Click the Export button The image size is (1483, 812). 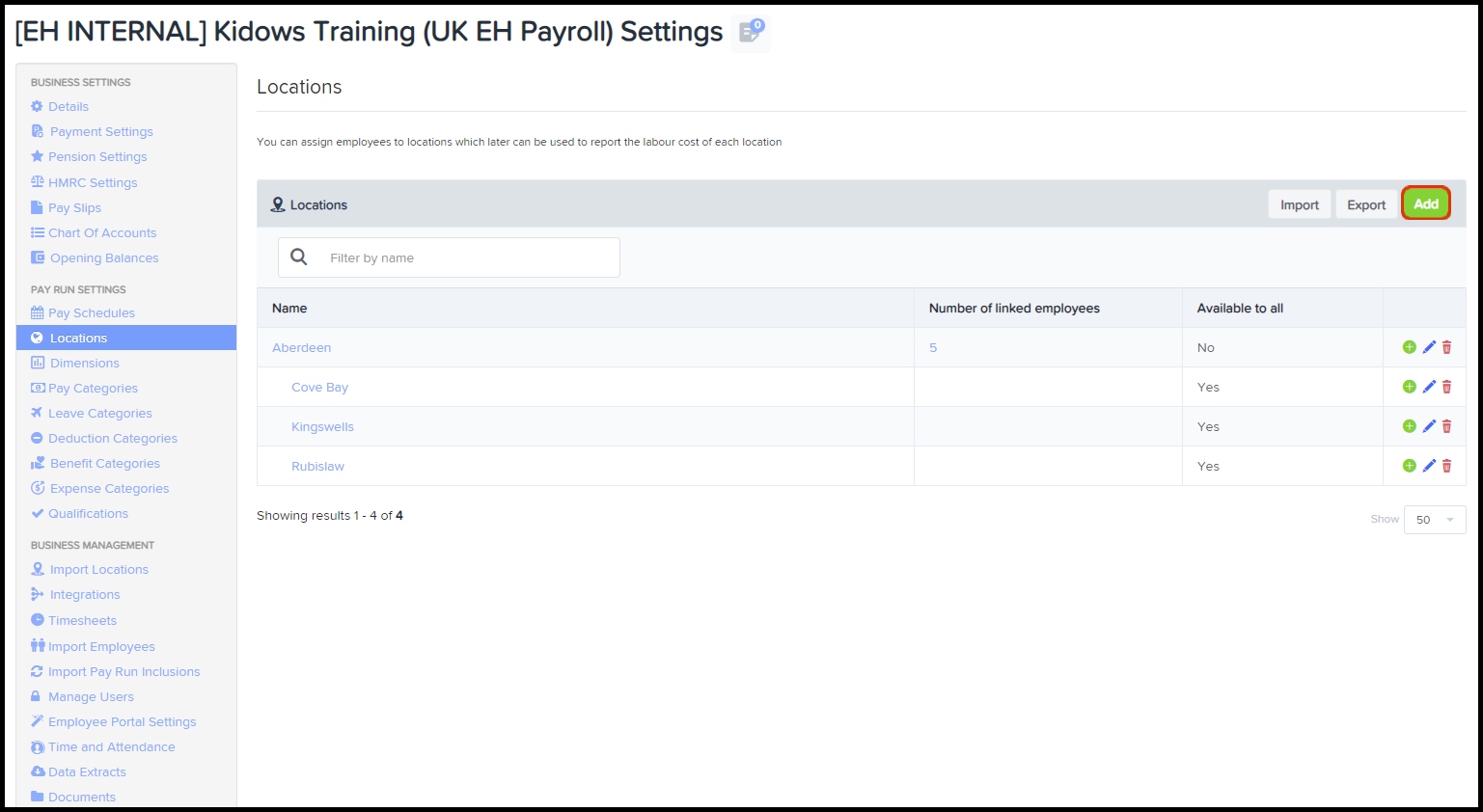(1365, 204)
